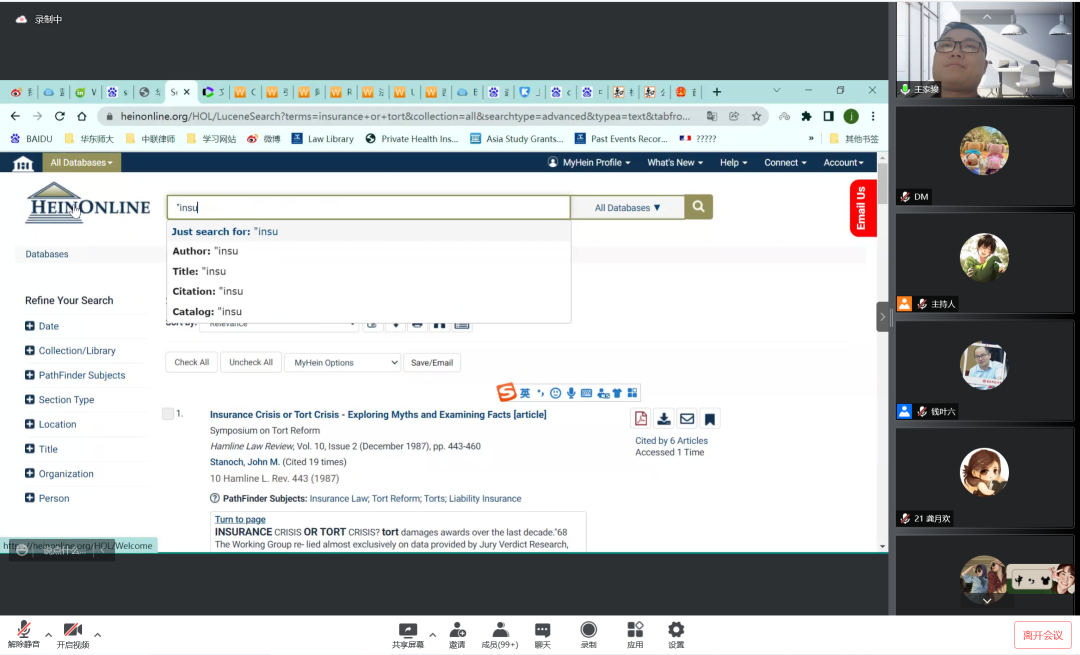
Task: Open the apps (应用) icon
Action: [x=635, y=634]
